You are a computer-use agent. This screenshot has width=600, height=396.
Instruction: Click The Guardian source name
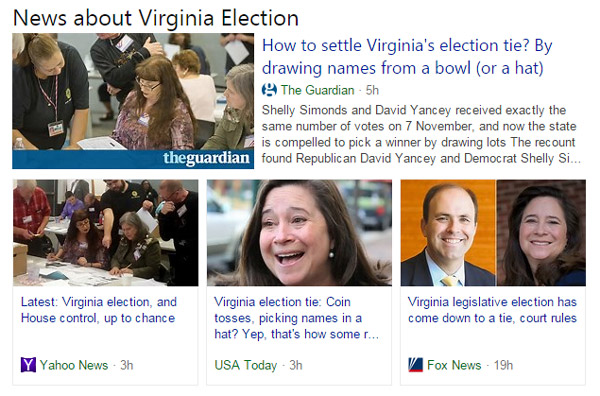[x=318, y=90]
